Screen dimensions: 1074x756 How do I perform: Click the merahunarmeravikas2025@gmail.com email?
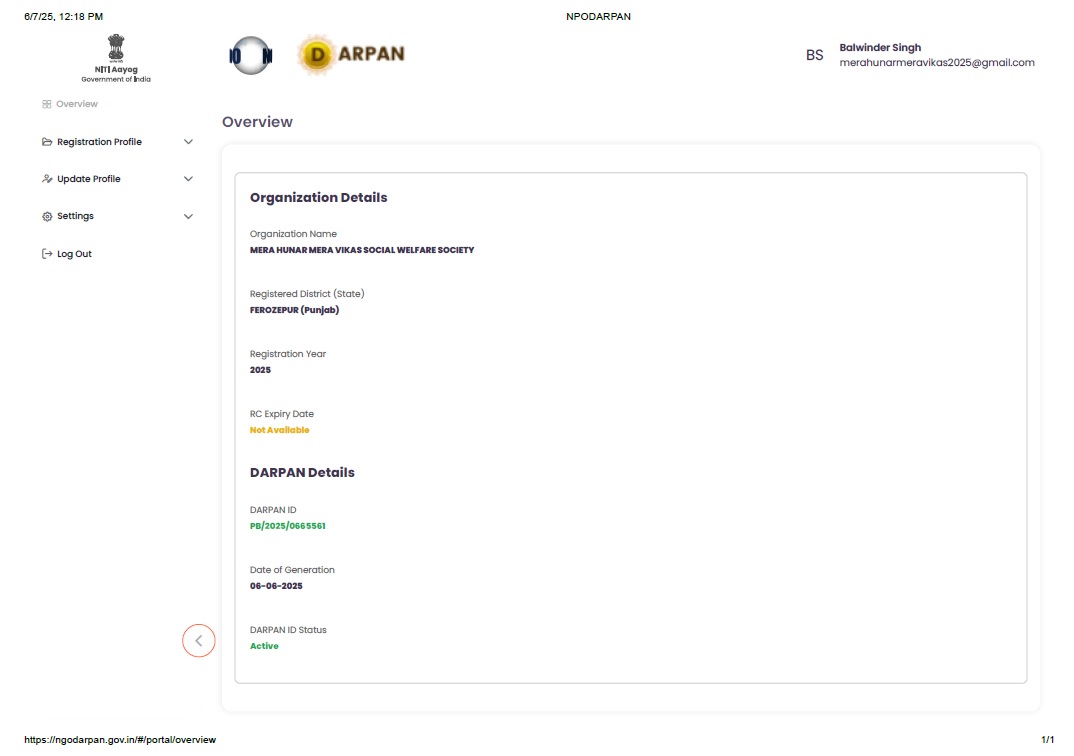(x=937, y=62)
